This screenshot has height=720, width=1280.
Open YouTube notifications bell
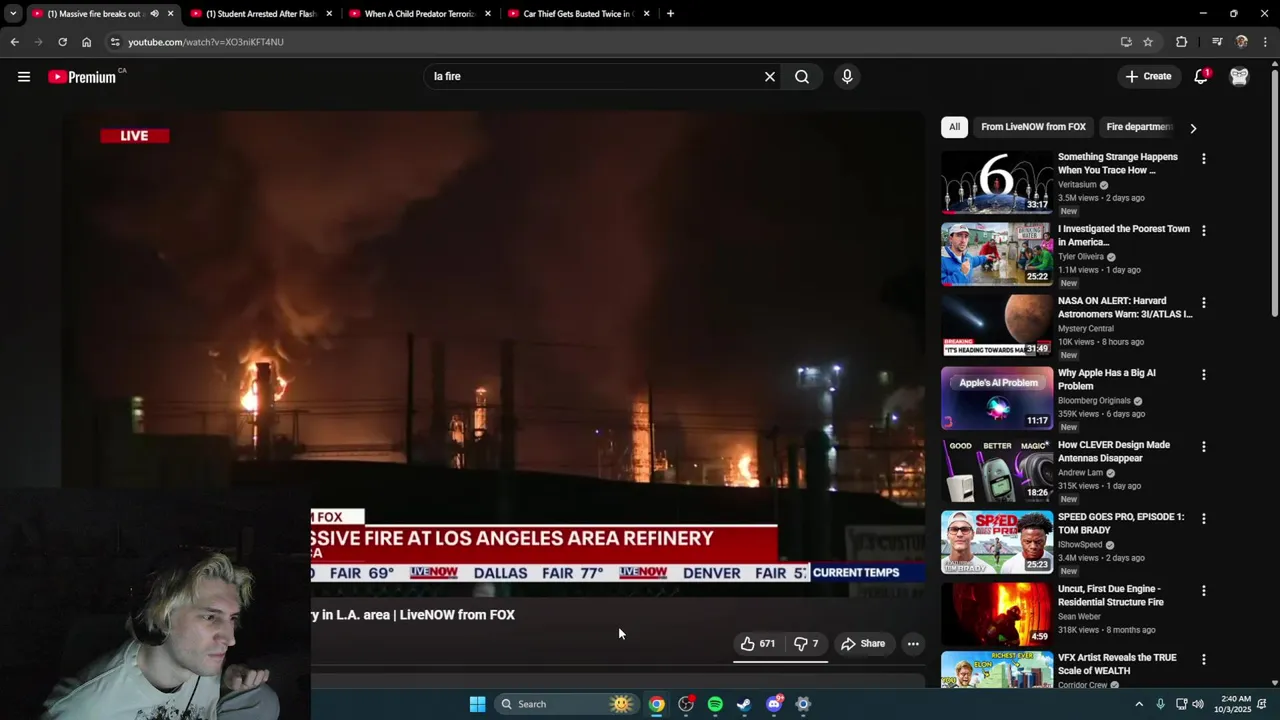tap(1201, 77)
